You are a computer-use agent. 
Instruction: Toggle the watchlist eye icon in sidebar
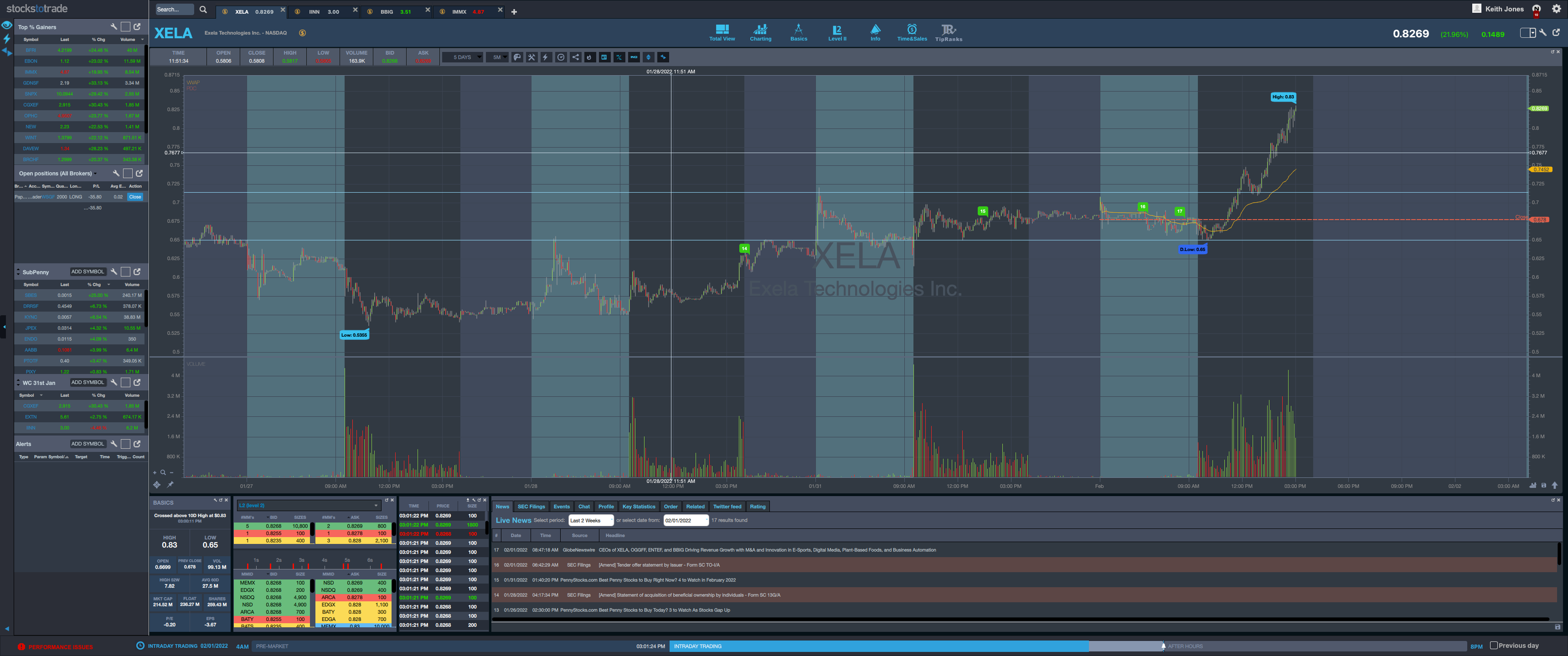[x=7, y=25]
